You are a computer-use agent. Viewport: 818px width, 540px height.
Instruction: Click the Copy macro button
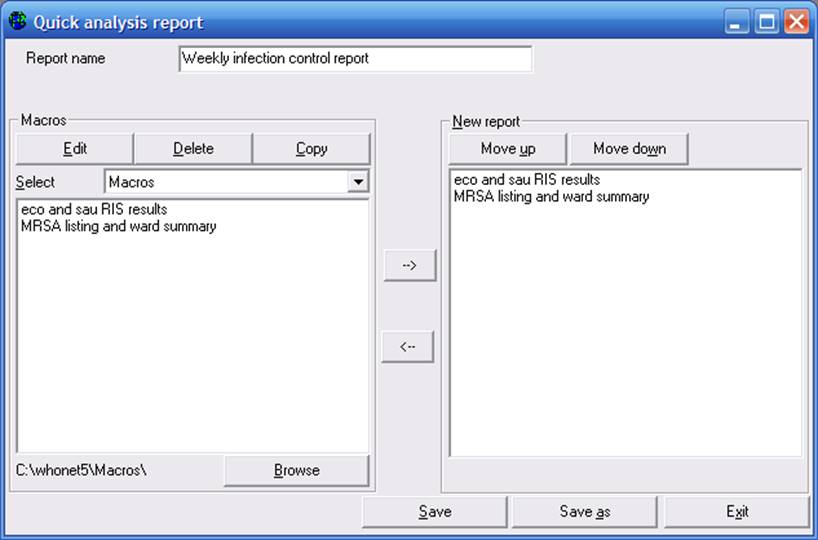311,149
